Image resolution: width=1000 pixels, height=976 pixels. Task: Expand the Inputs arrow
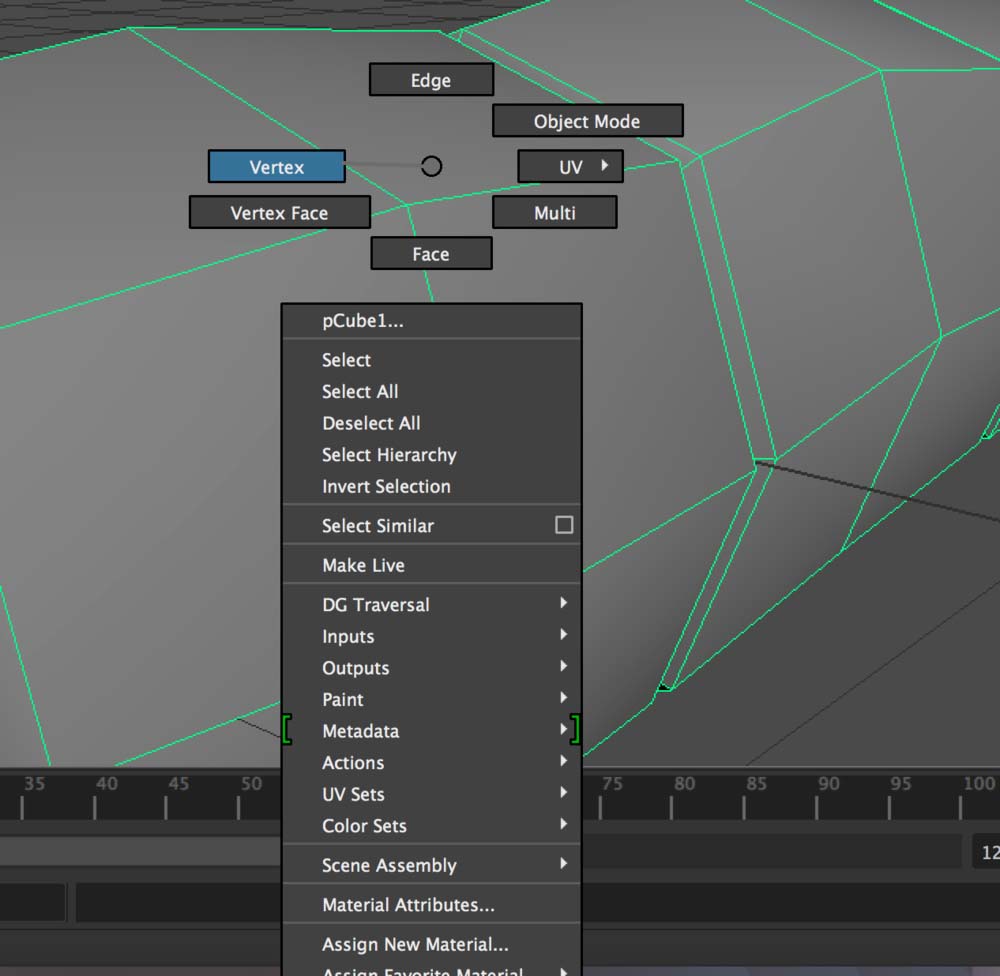point(563,634)
